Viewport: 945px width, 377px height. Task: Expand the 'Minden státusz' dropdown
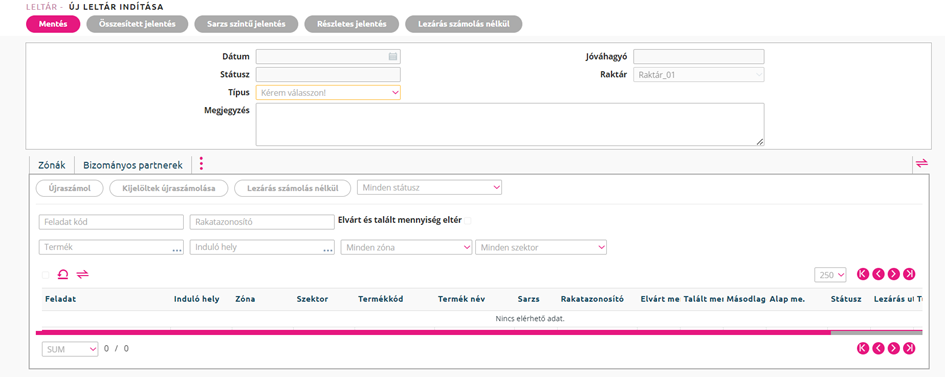430,188
